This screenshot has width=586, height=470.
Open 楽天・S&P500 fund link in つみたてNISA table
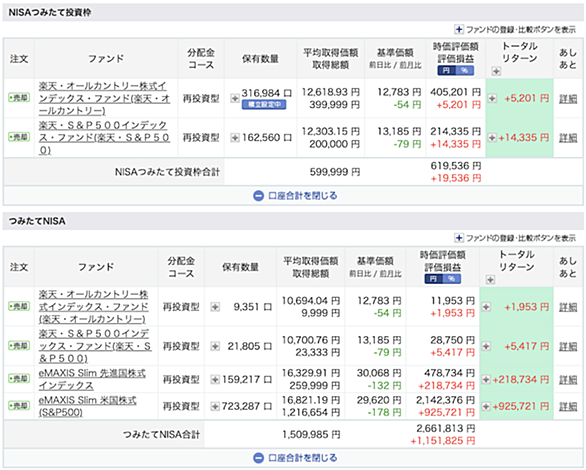[95, 346]
